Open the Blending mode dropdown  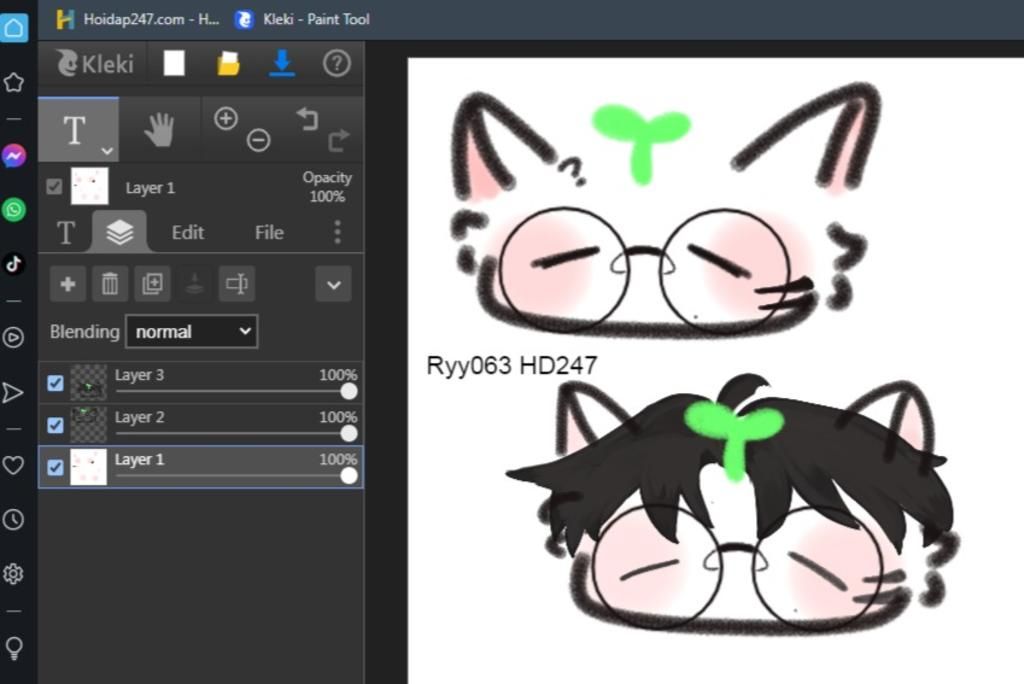pos(192,332)
